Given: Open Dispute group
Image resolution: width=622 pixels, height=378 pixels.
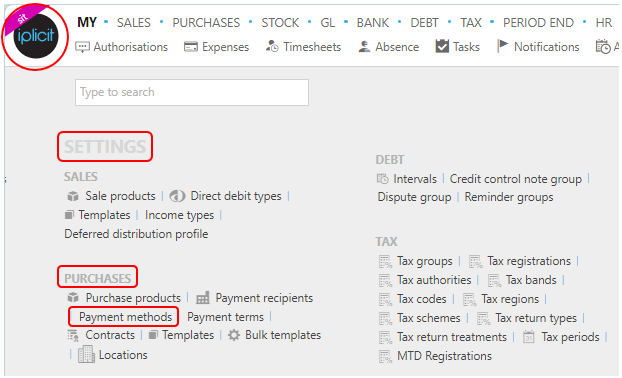Looking at the screenshot, I should pos(414,197).
